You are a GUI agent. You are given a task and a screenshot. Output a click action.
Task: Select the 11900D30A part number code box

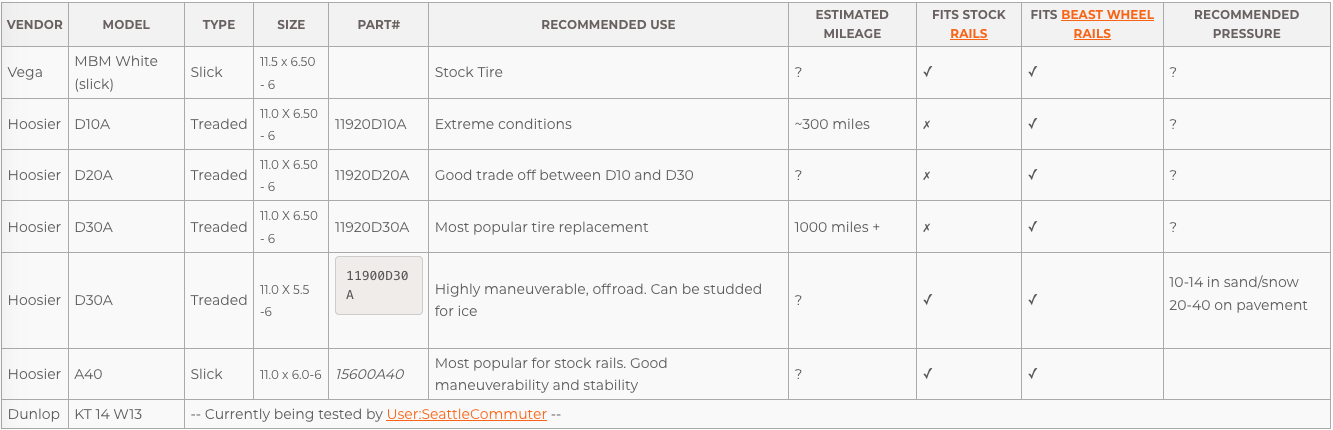point(379,285)
